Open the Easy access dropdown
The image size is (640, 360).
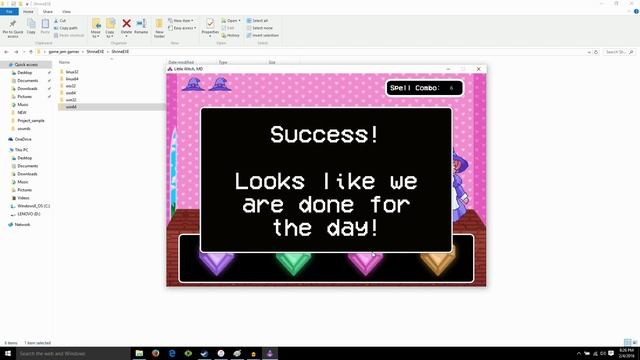click(182, 28)
